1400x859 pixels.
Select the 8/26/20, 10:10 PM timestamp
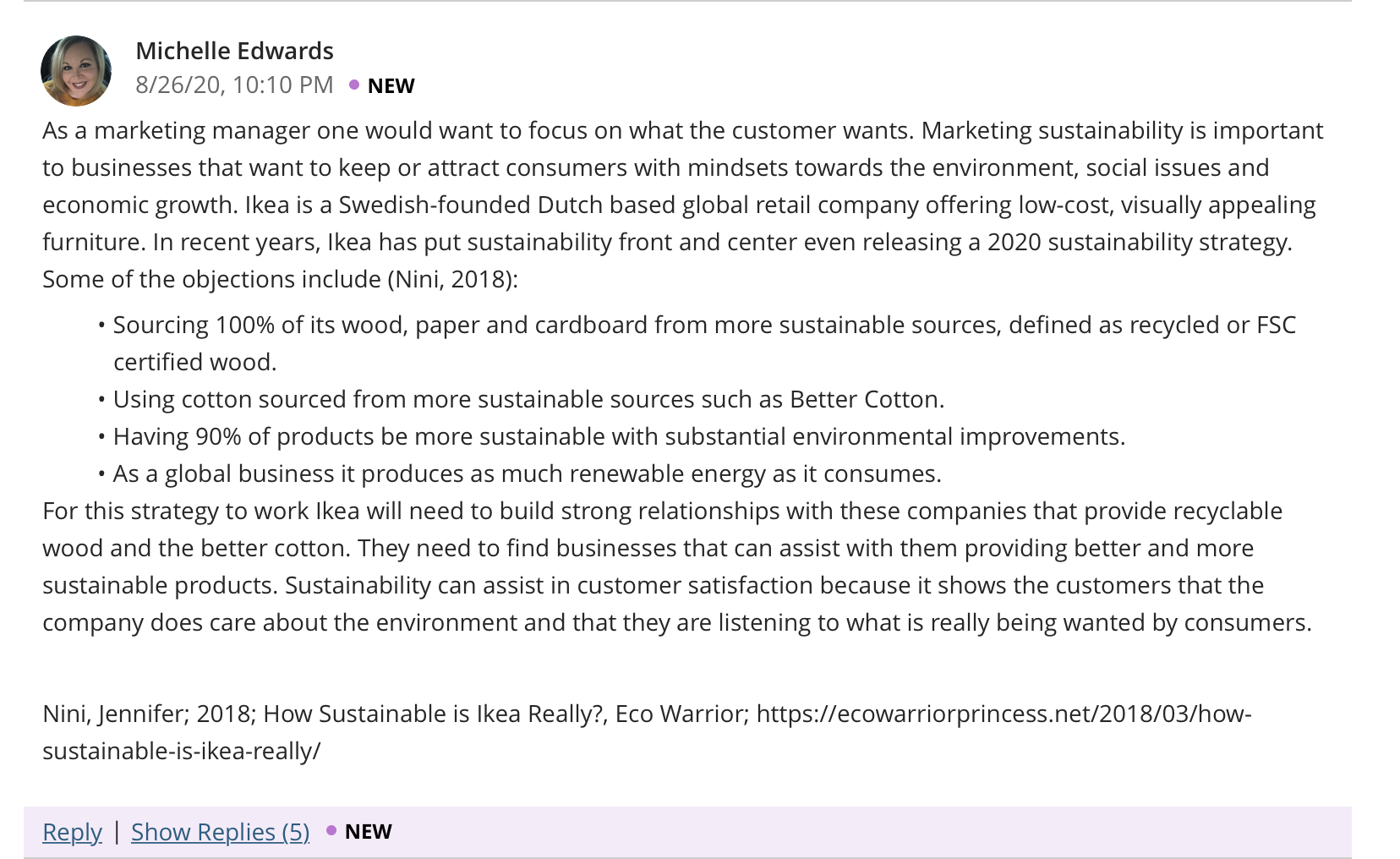(234, 85)
